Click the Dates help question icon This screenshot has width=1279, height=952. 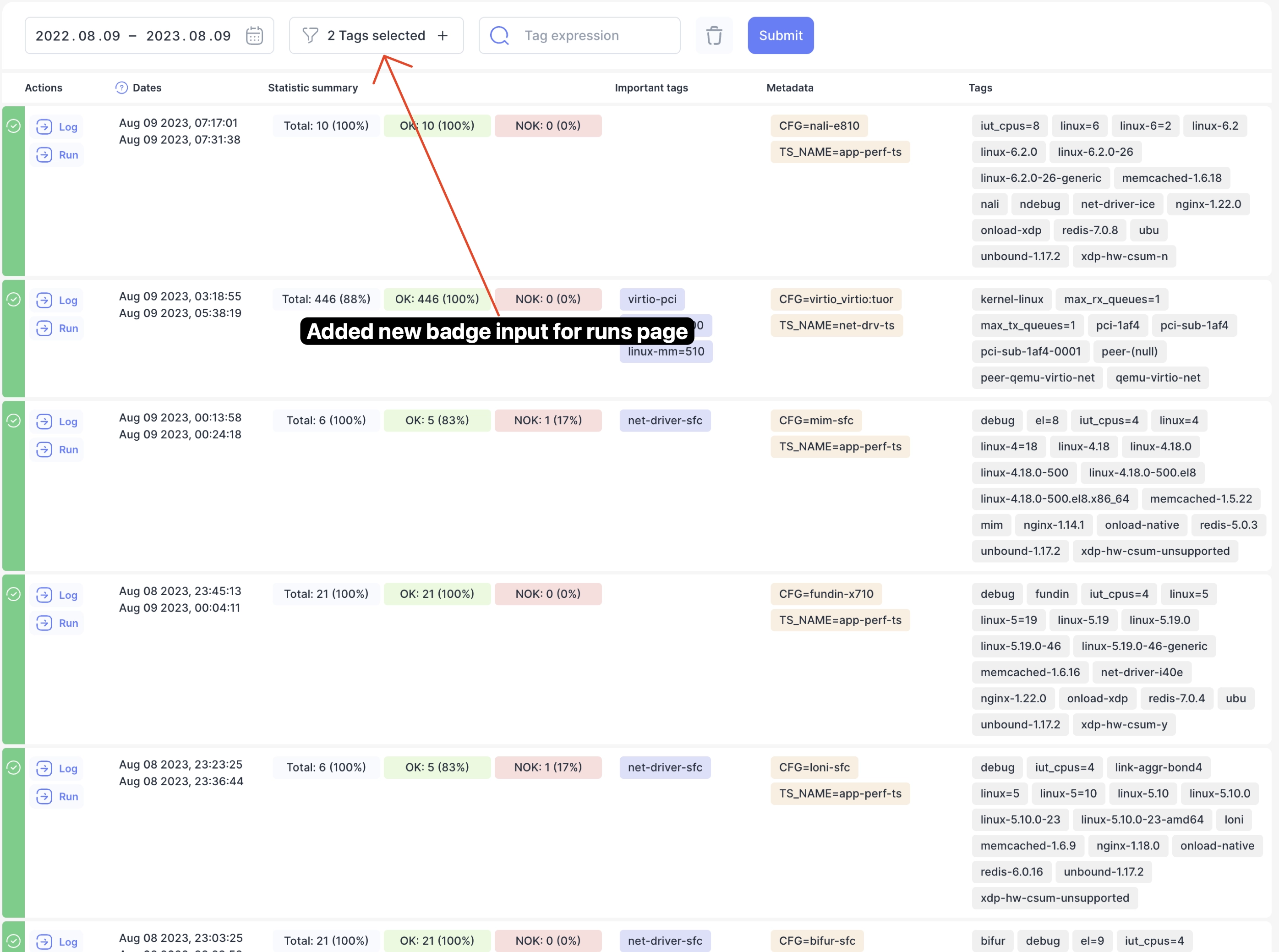point(121,88)
